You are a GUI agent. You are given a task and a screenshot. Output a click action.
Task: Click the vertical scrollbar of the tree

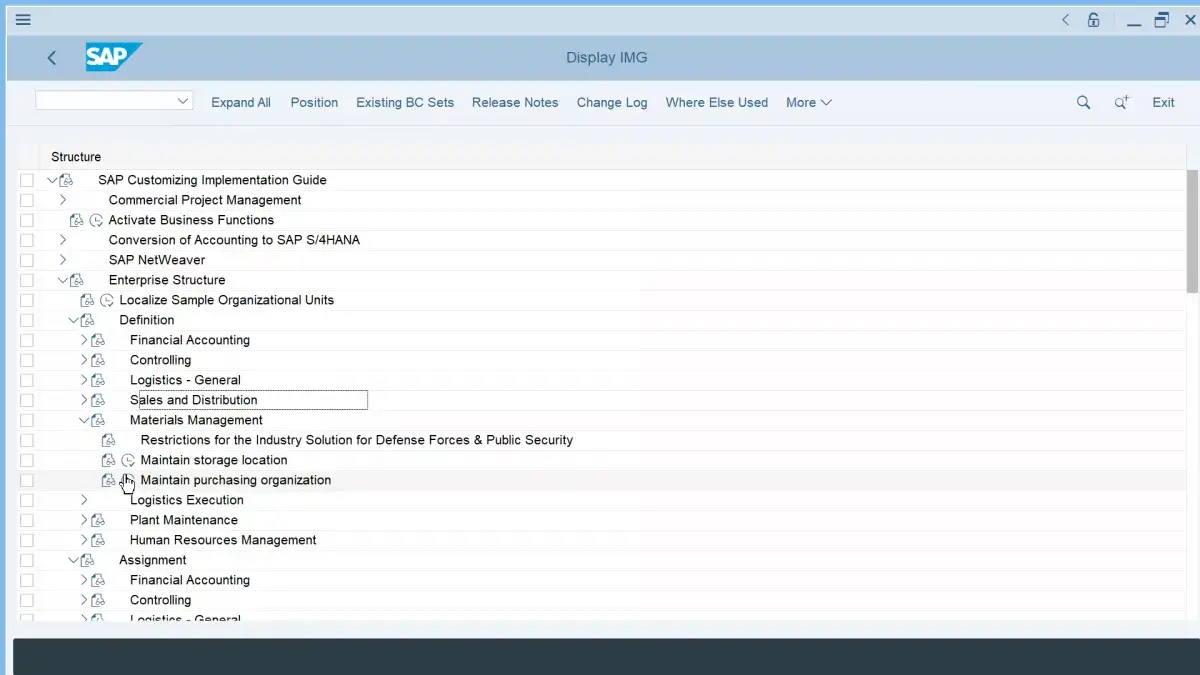tap(1192, 231)
